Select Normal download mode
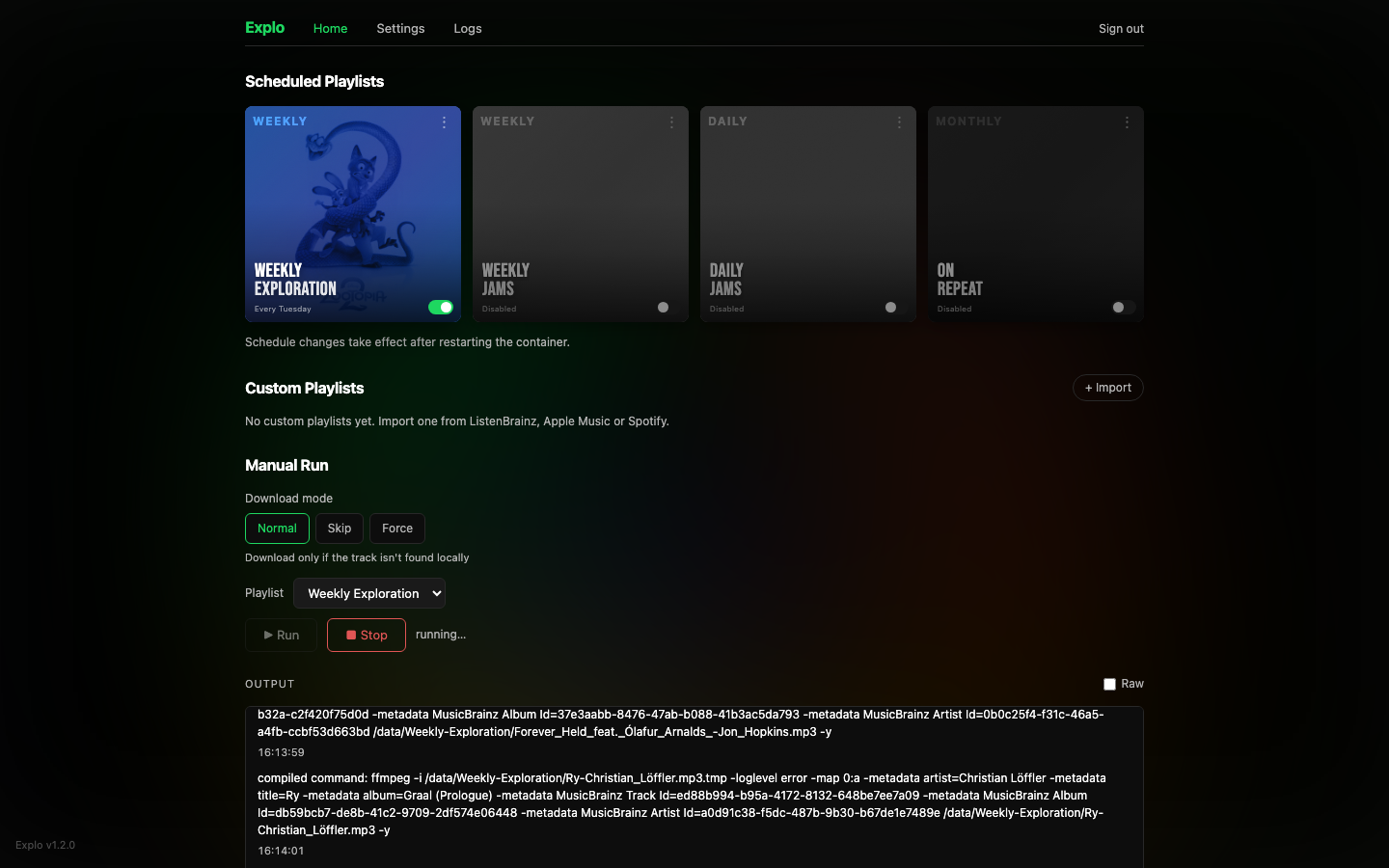The image size is (1389, 868). tap(277, 529)
